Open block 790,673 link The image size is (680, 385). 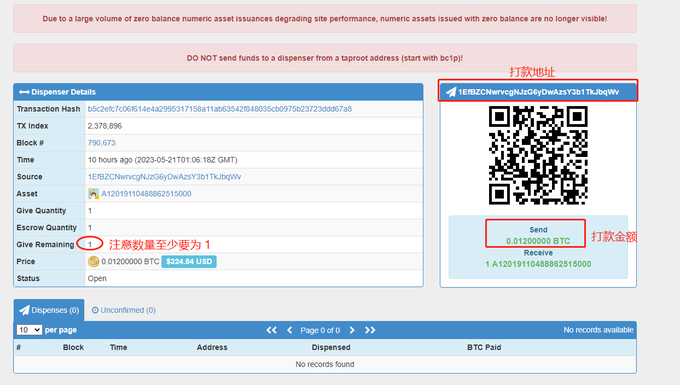tap(101, 143)
